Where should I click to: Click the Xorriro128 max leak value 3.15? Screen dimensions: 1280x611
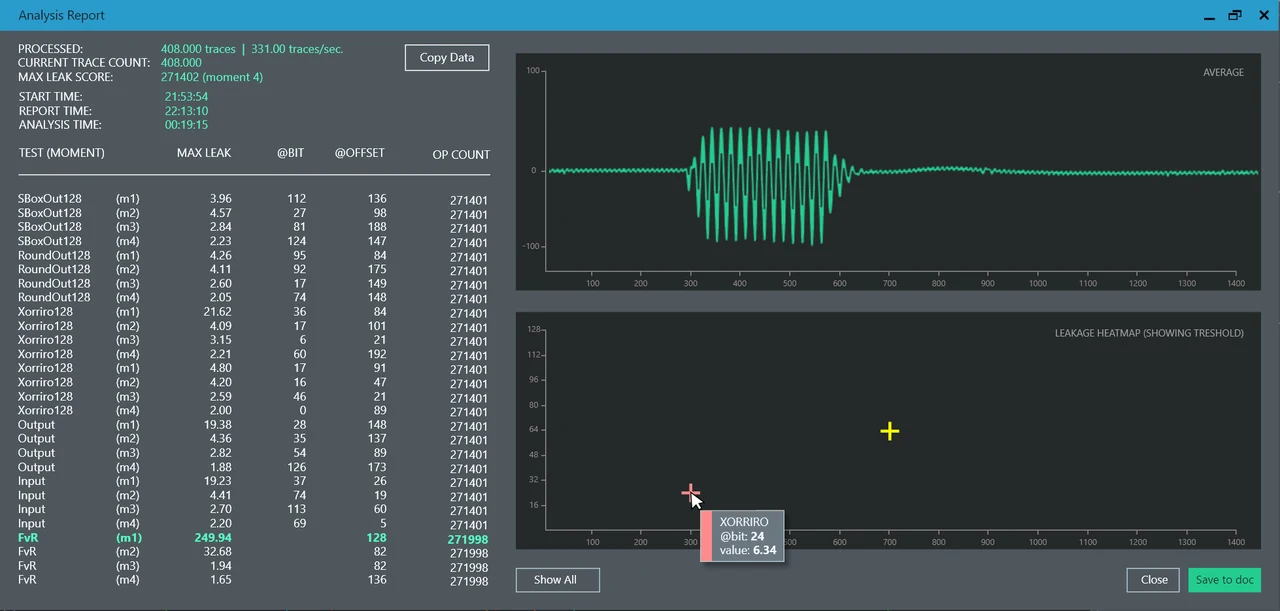[220, 340]
